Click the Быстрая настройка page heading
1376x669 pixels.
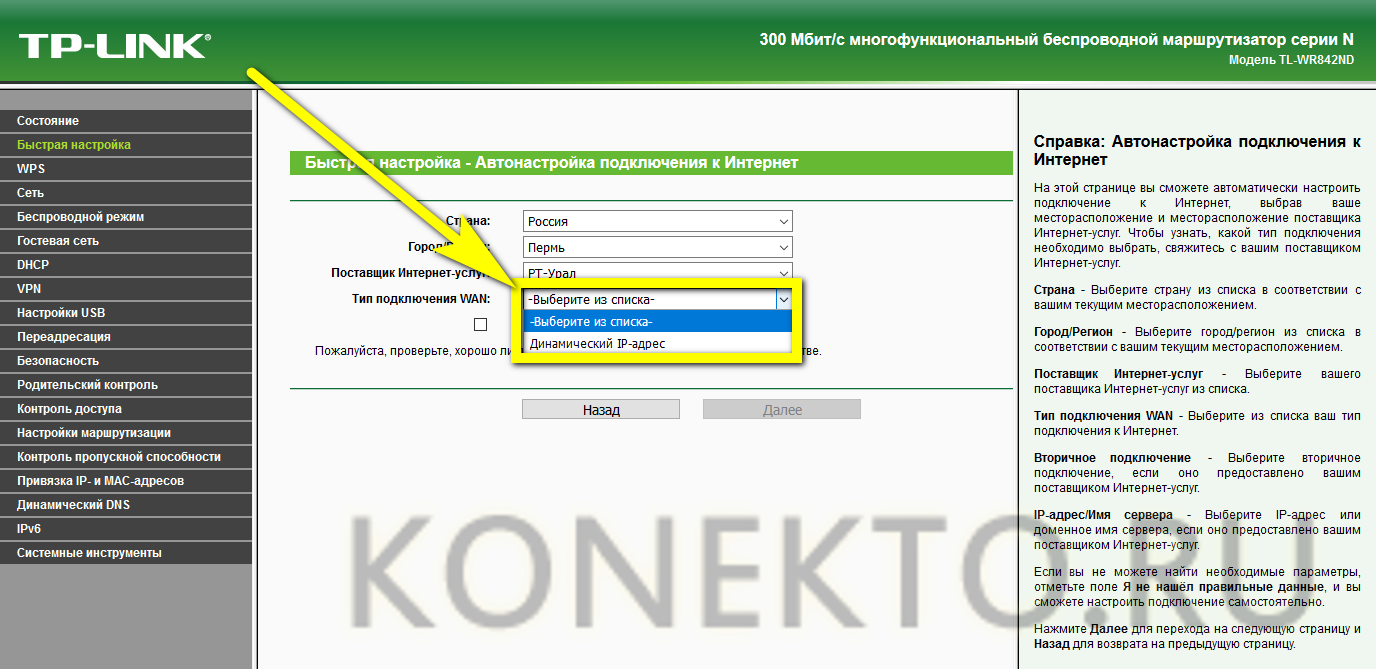point(552,163)
